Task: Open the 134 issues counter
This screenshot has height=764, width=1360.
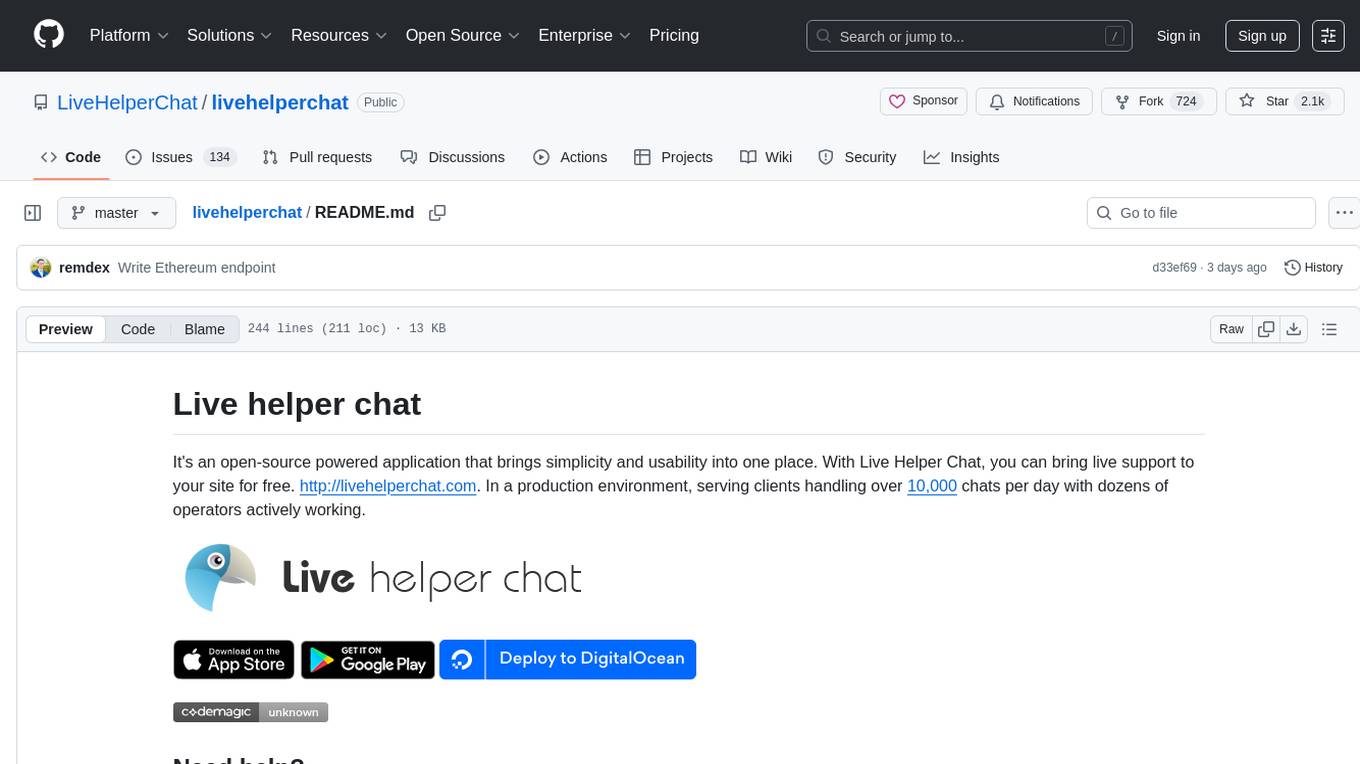Action: tap(219, 157)
